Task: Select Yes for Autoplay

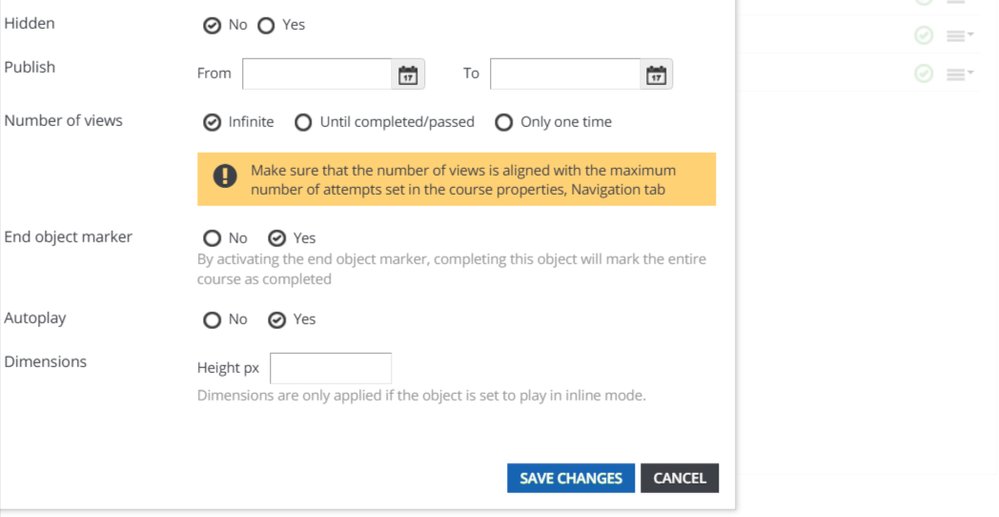Action: point(277,320)
